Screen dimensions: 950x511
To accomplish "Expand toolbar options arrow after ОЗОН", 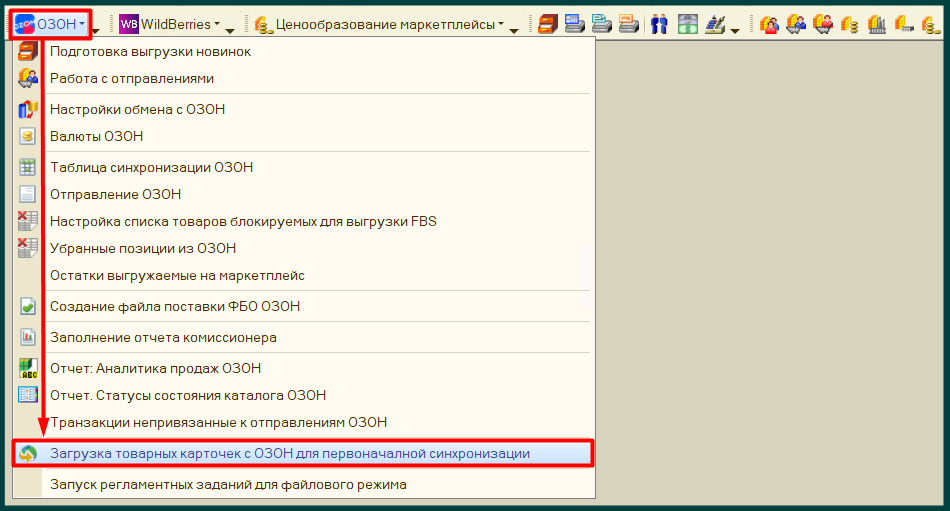I will 96,29.
